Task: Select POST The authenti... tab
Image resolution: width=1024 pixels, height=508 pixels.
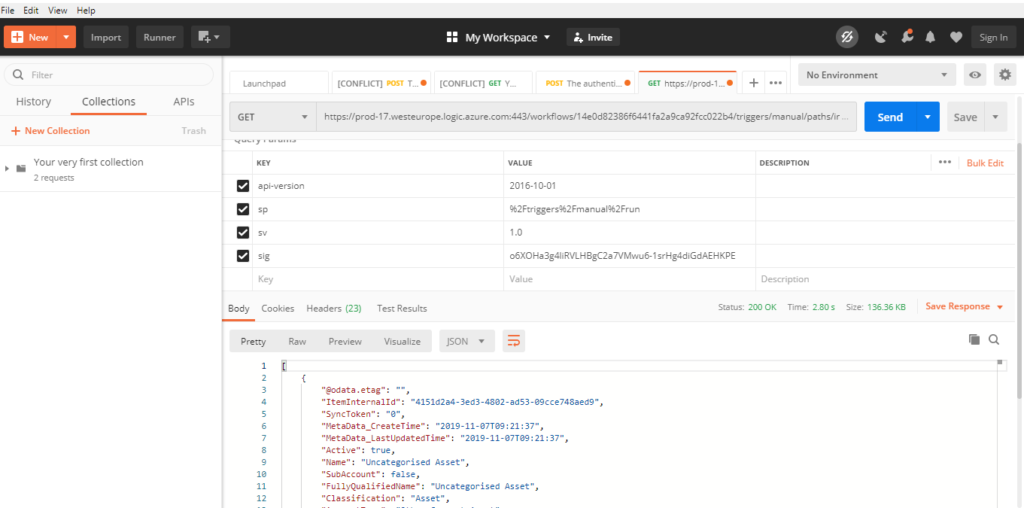Action: point(585,84)
